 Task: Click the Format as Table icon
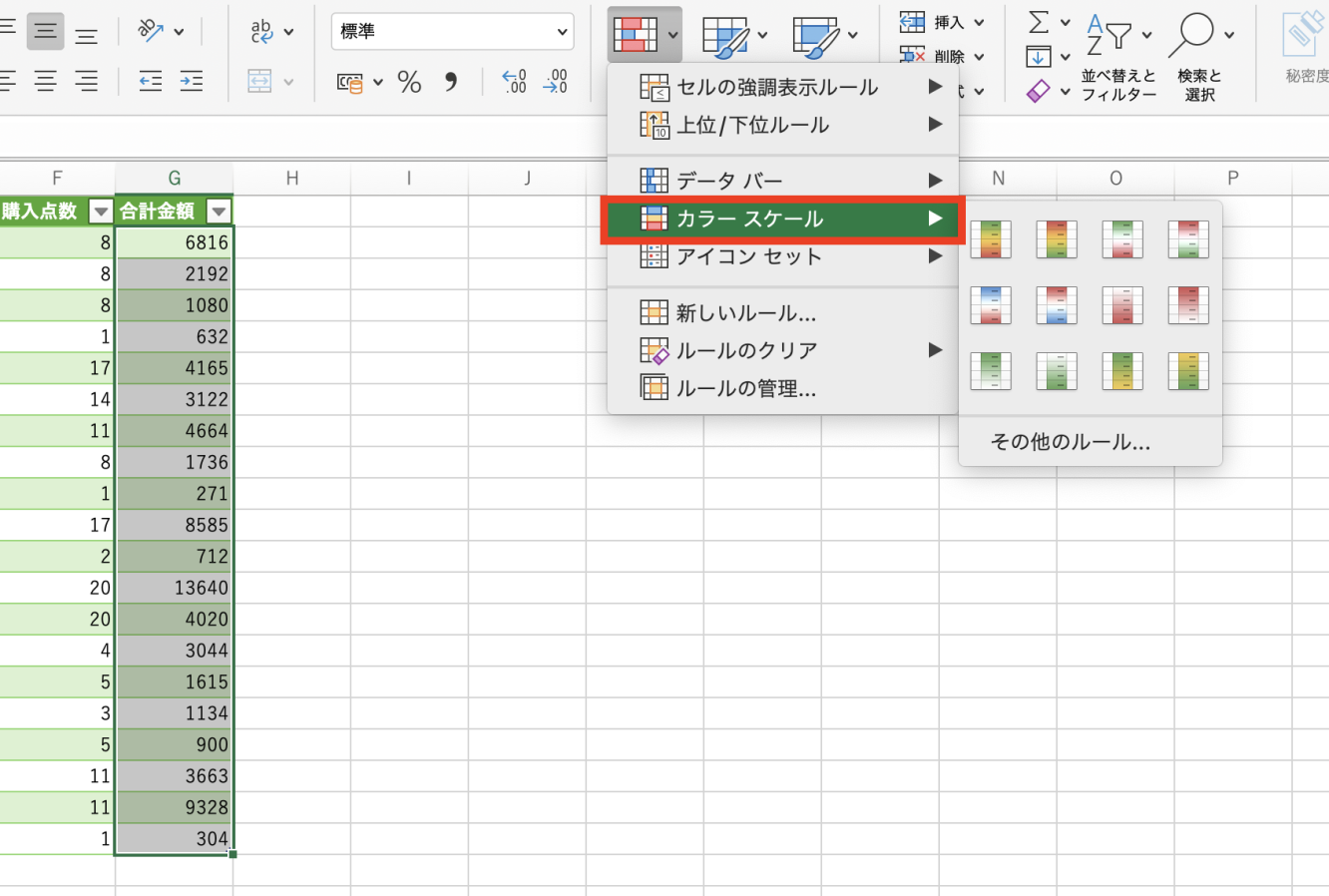pos(724,37)
